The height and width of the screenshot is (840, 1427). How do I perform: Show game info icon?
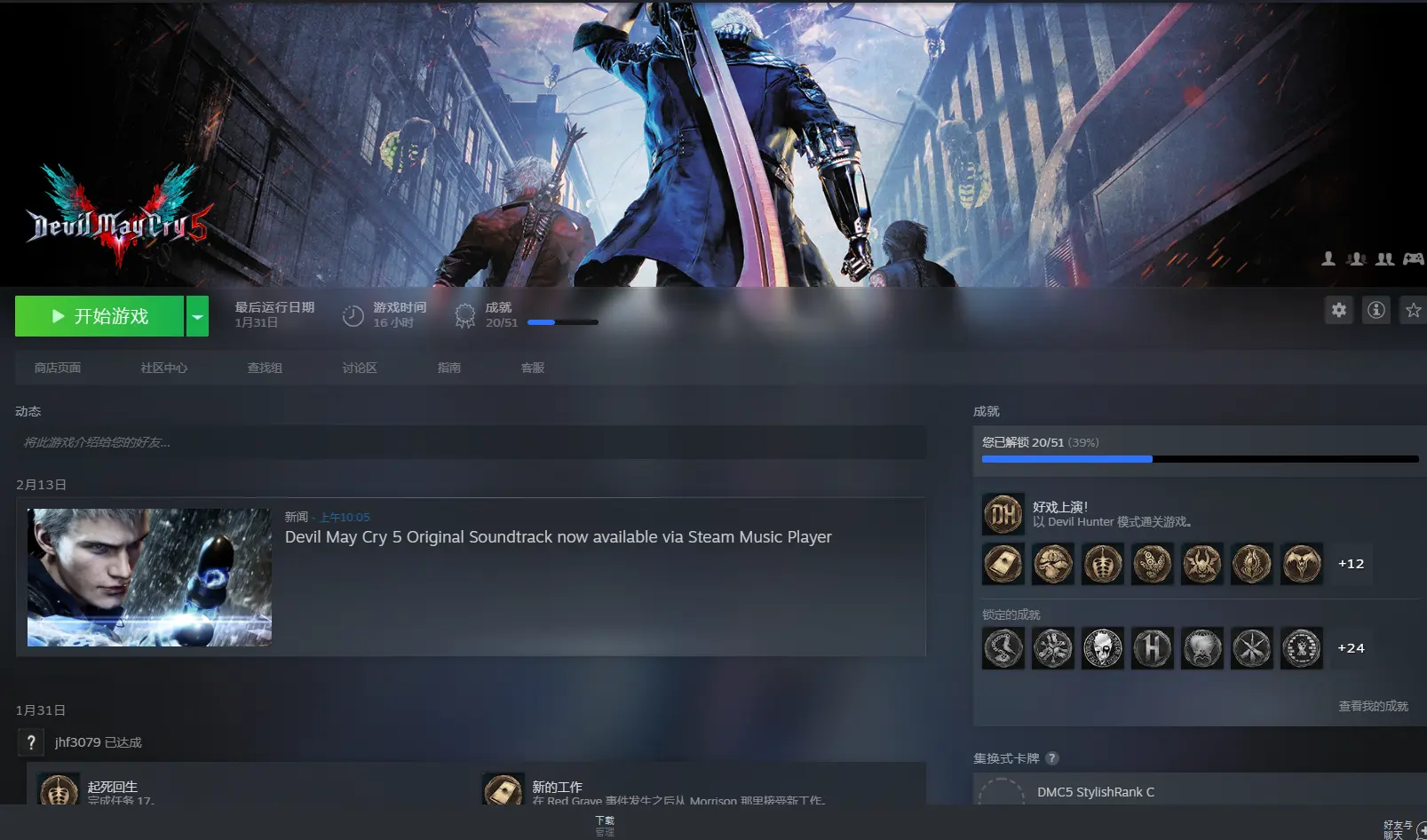(x=1375, y=310)
